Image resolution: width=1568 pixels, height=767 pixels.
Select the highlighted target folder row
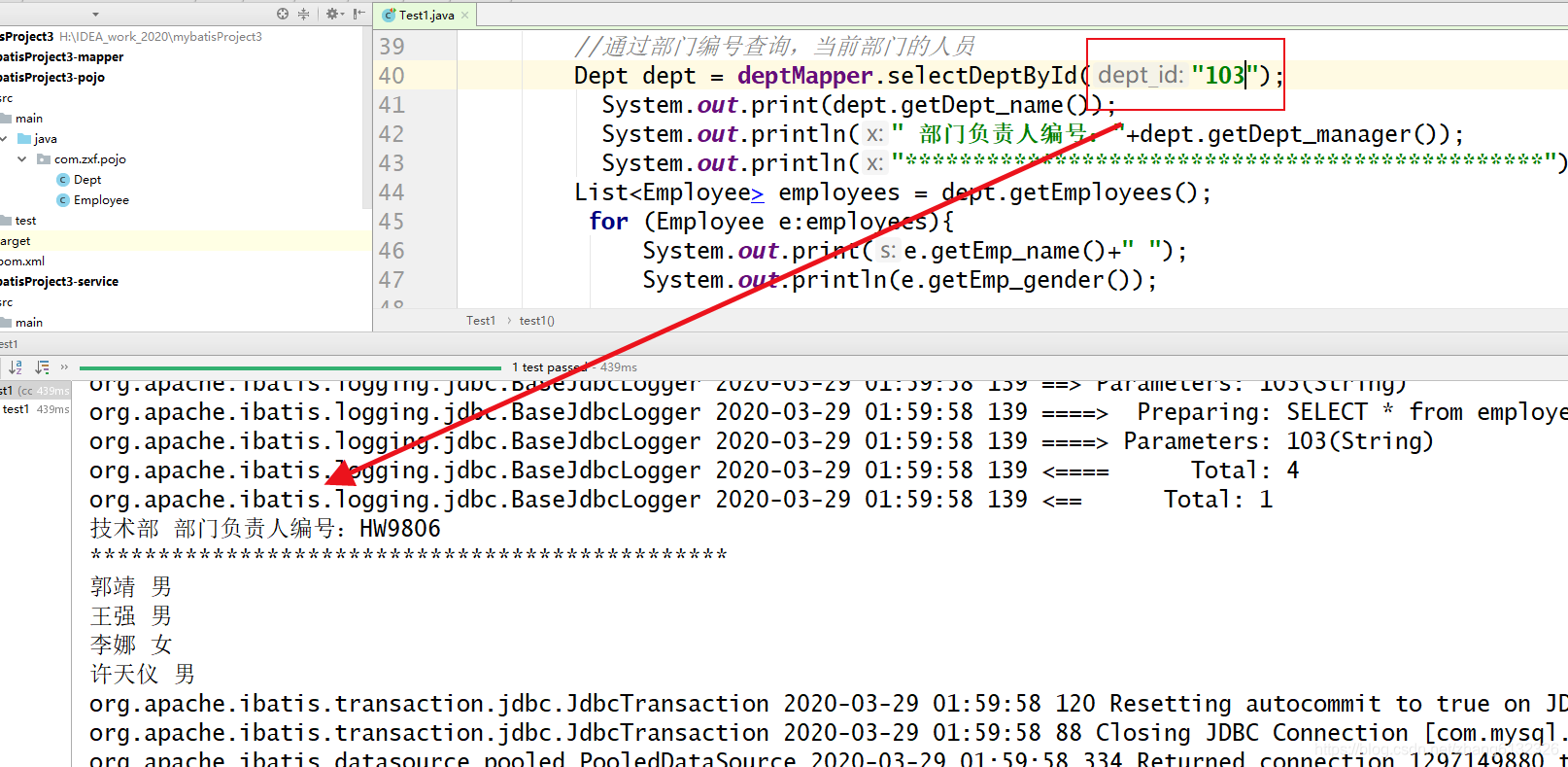185,241
